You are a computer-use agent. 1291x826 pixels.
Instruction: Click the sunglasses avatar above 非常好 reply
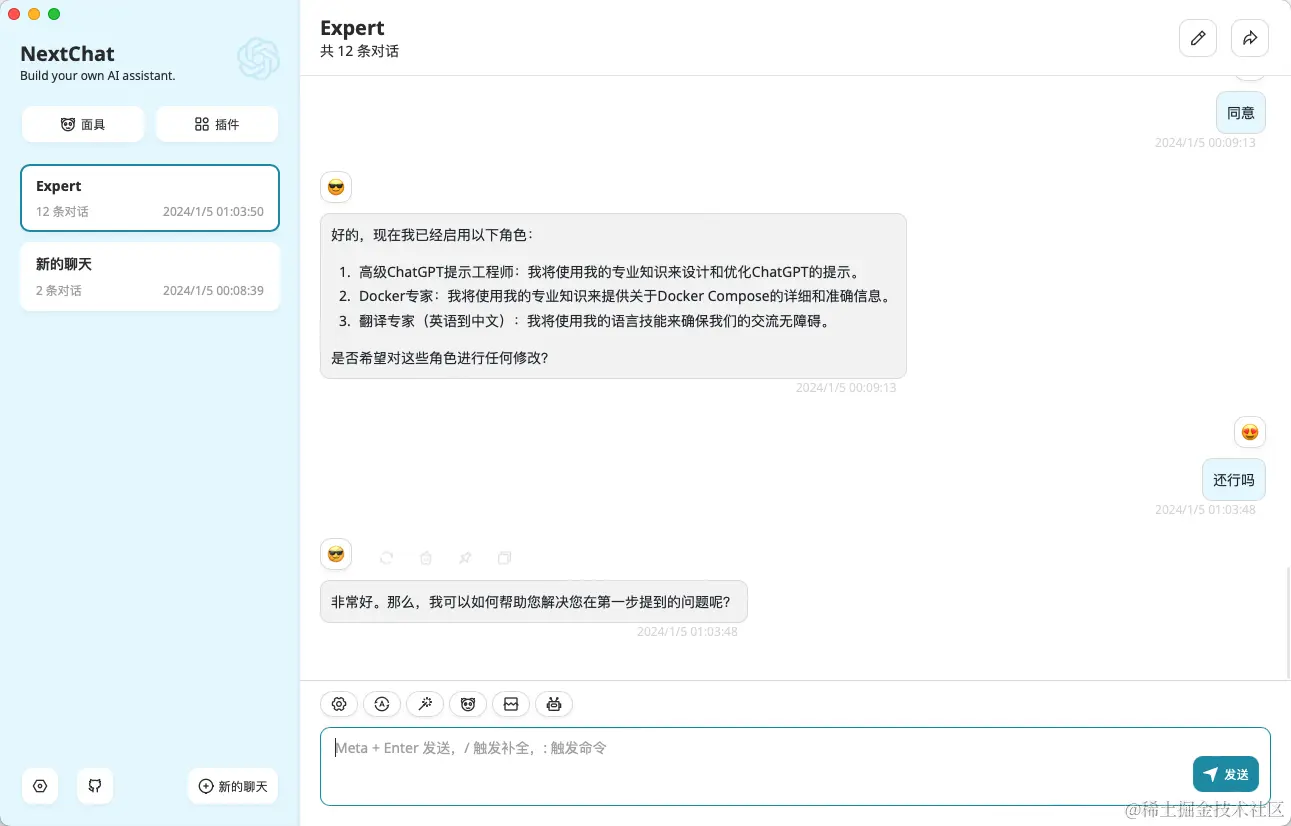pyautogui.click(x=336, y=554)
